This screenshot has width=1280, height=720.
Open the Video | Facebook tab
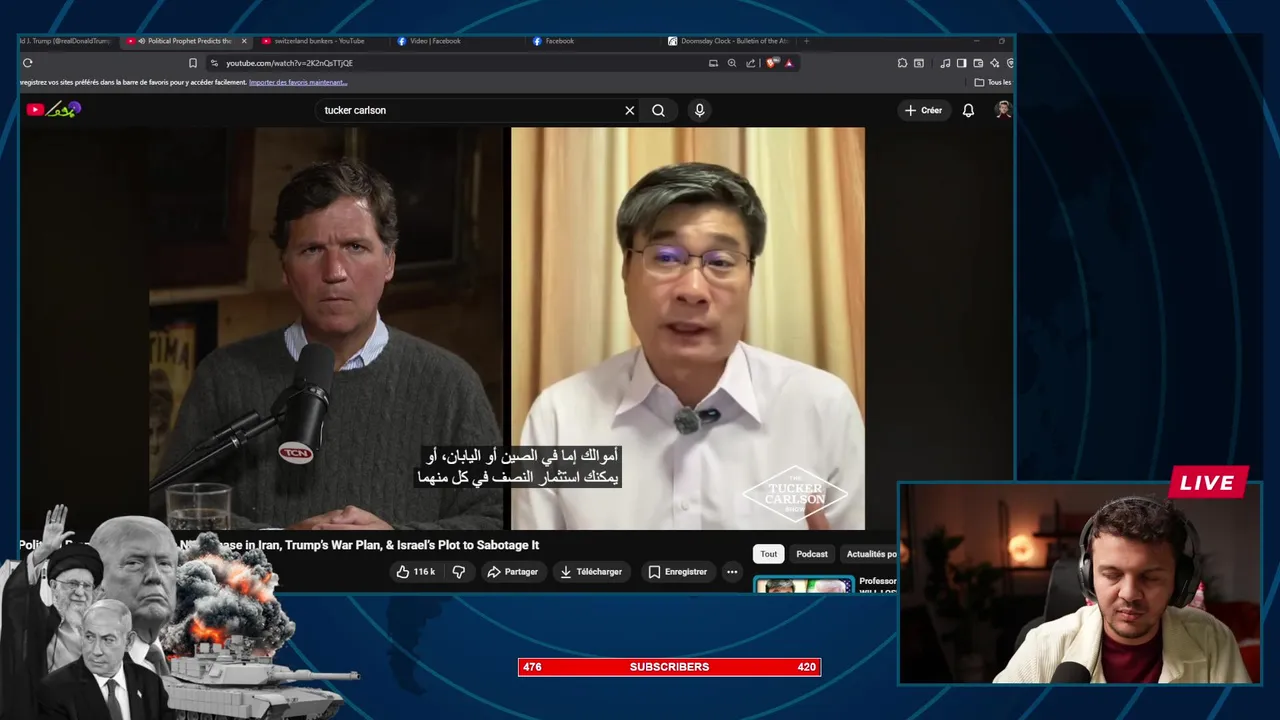(435, 41)
